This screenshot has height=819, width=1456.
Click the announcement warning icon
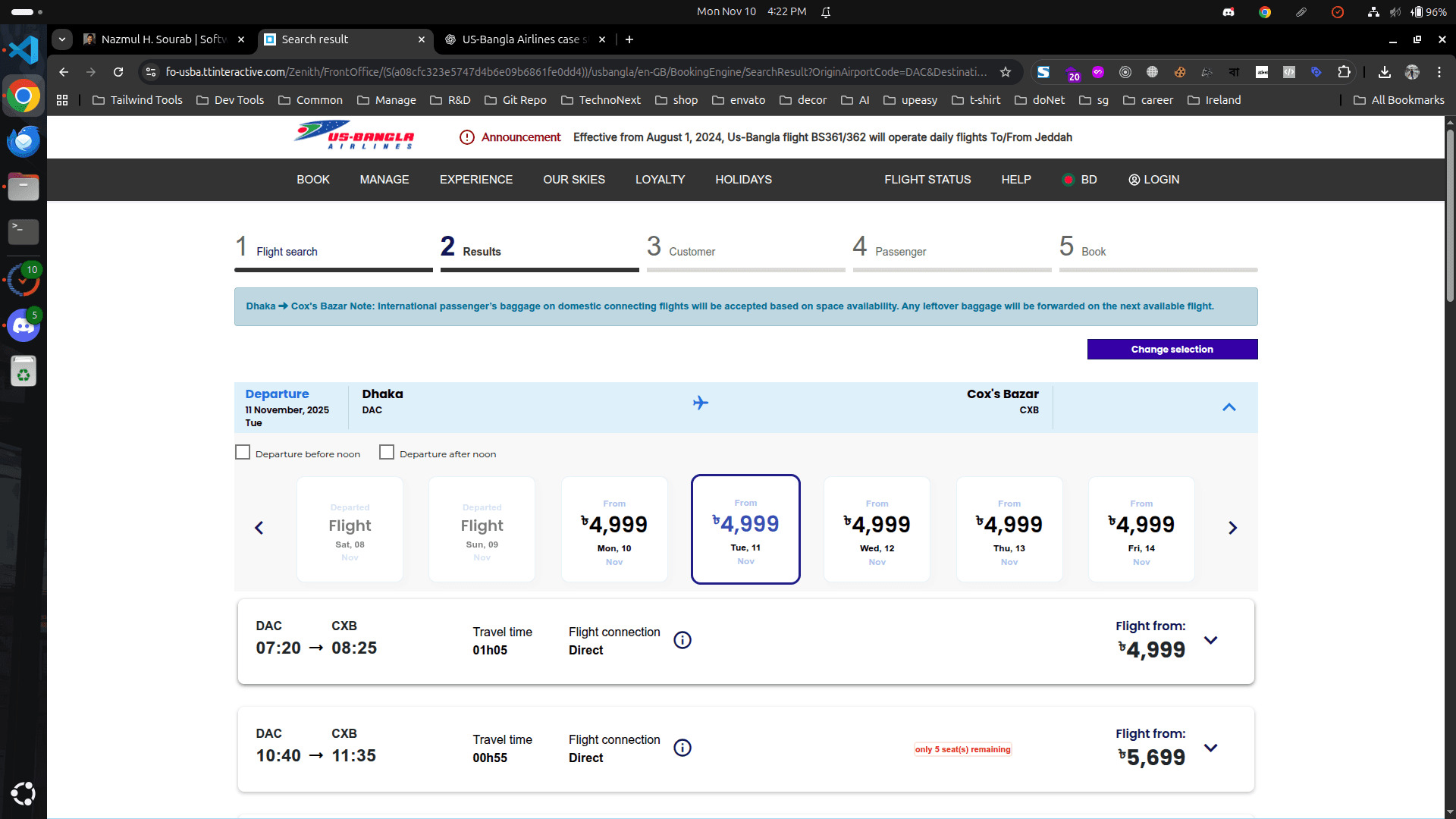point(466,137)
